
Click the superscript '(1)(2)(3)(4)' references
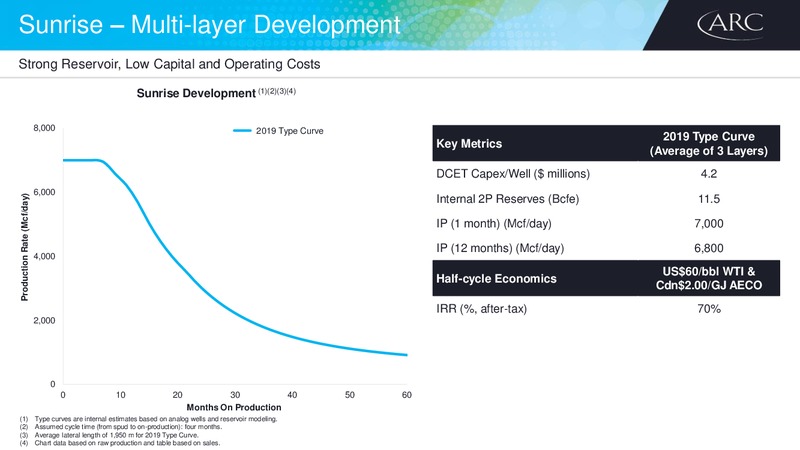coord(277,91)
